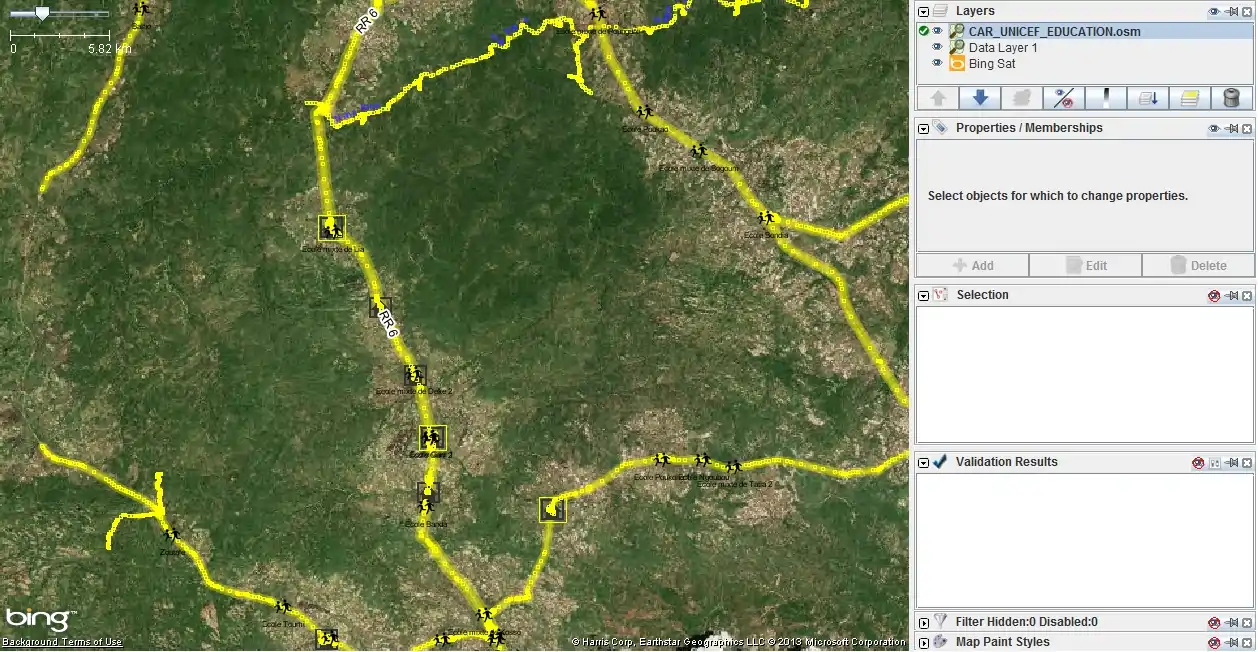Hide the Bing Sat imagery layer

938,64
